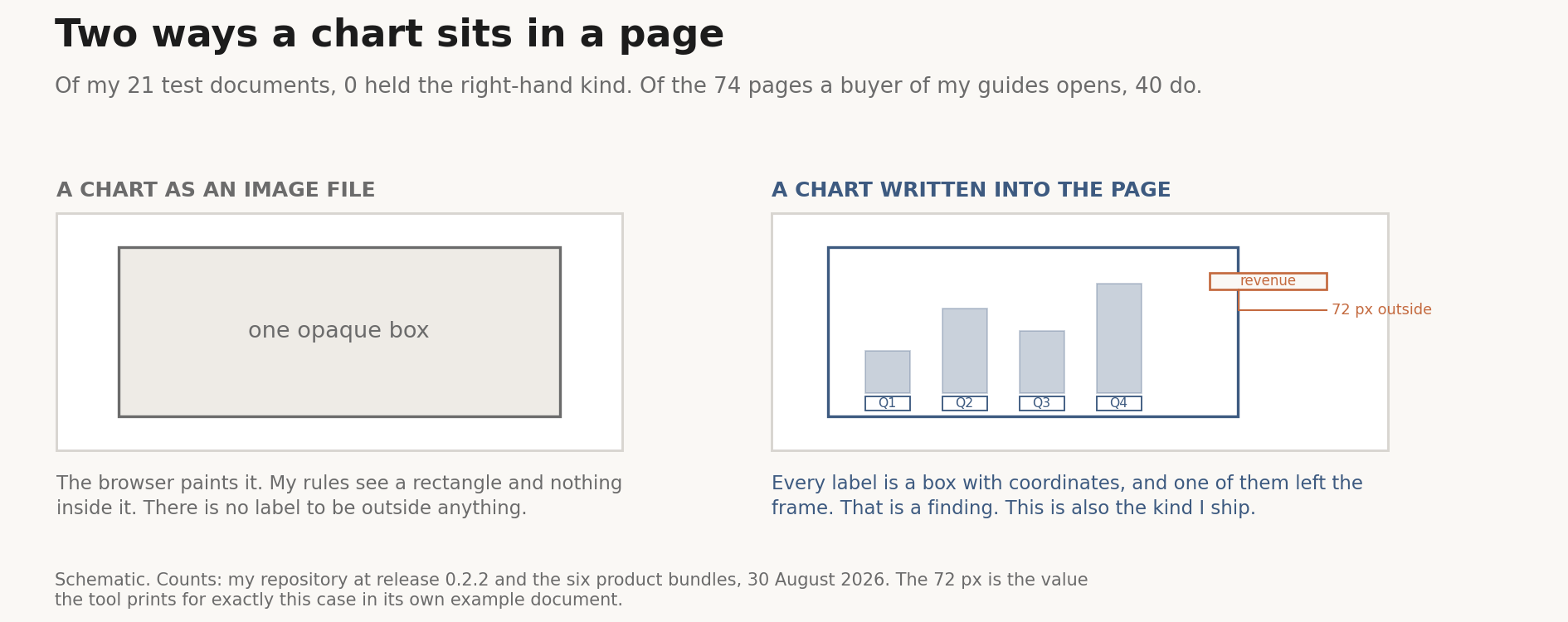Screen dimensions: 1568x622
Task: Click the caption 'Every label is a box'
Action: pyautogui.click(x=1067, y=496)
